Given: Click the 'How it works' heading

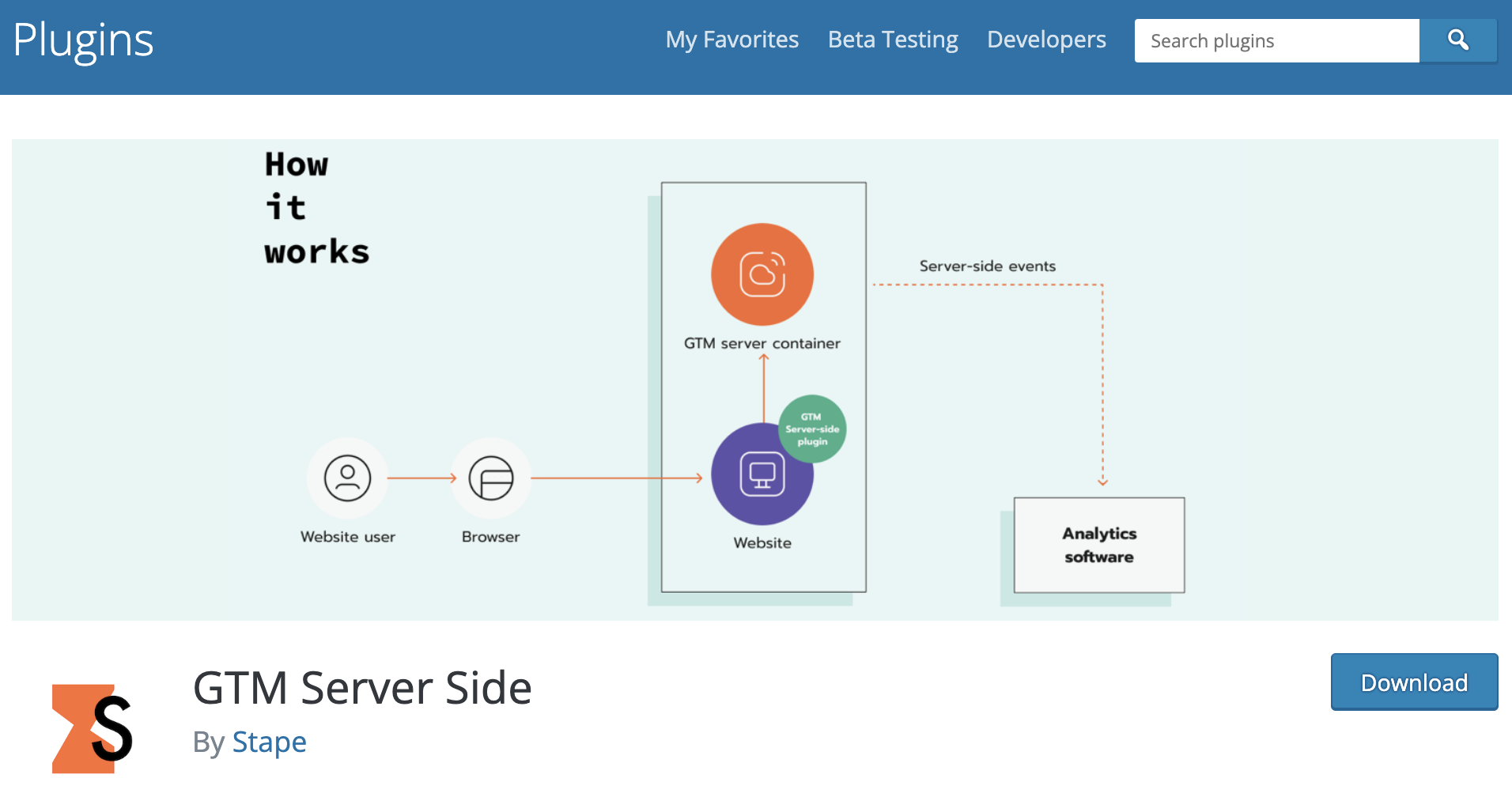Looking at the screenshot, I should click(316, 208).
